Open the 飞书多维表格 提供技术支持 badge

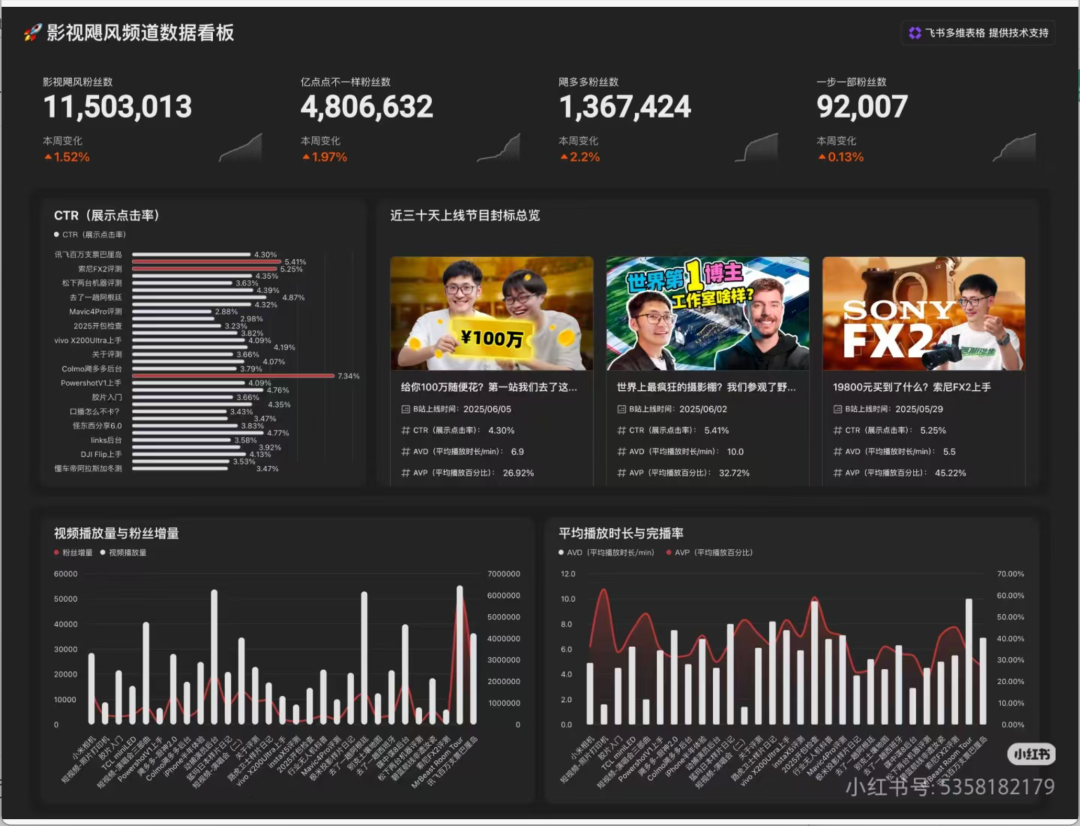coord(978,32)
